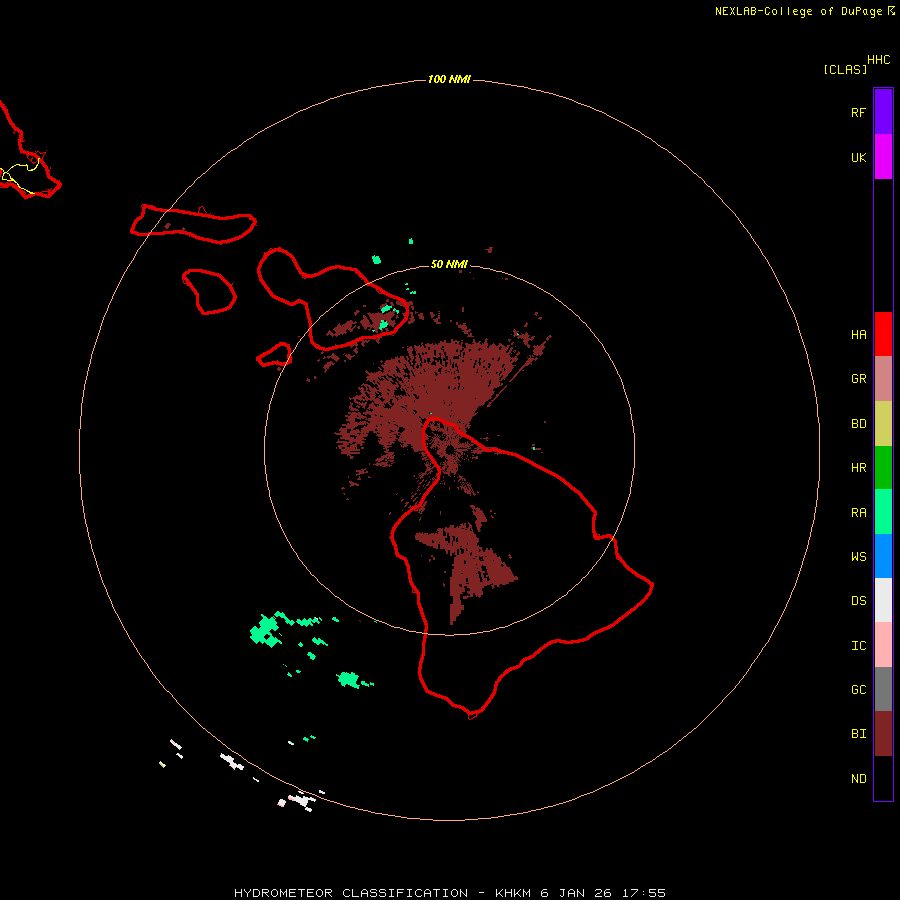Screen dimensions: 900x900
Task: Click the RA legend label
Action: 858,513
